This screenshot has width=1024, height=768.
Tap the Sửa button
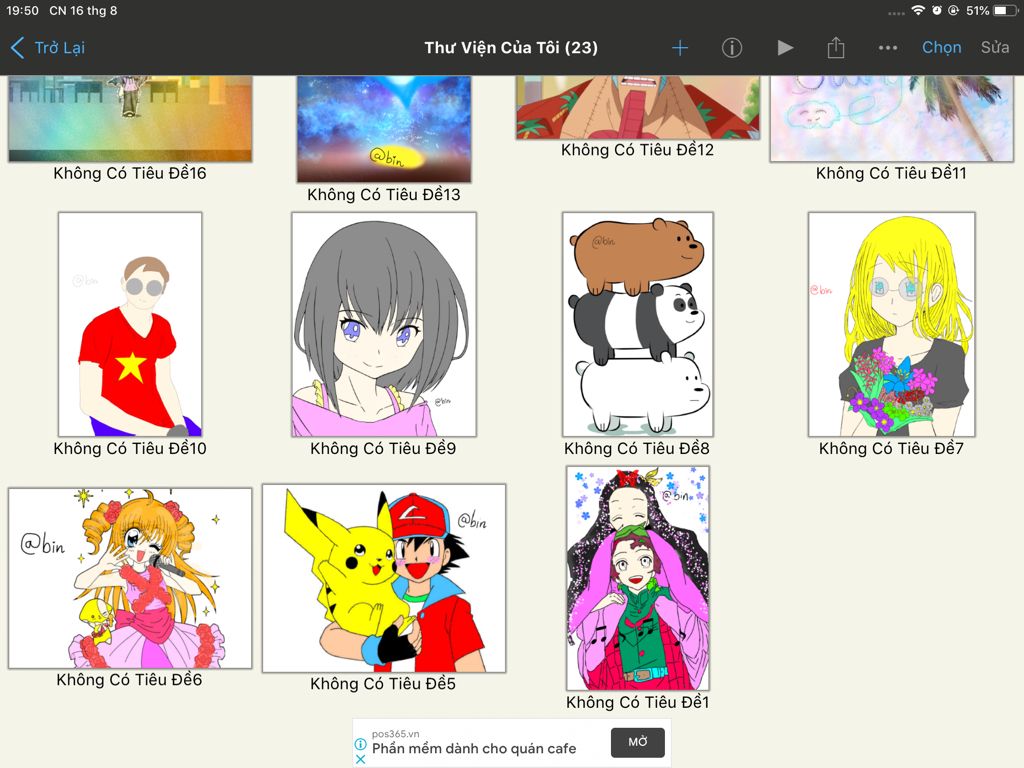tap(995, 48)
